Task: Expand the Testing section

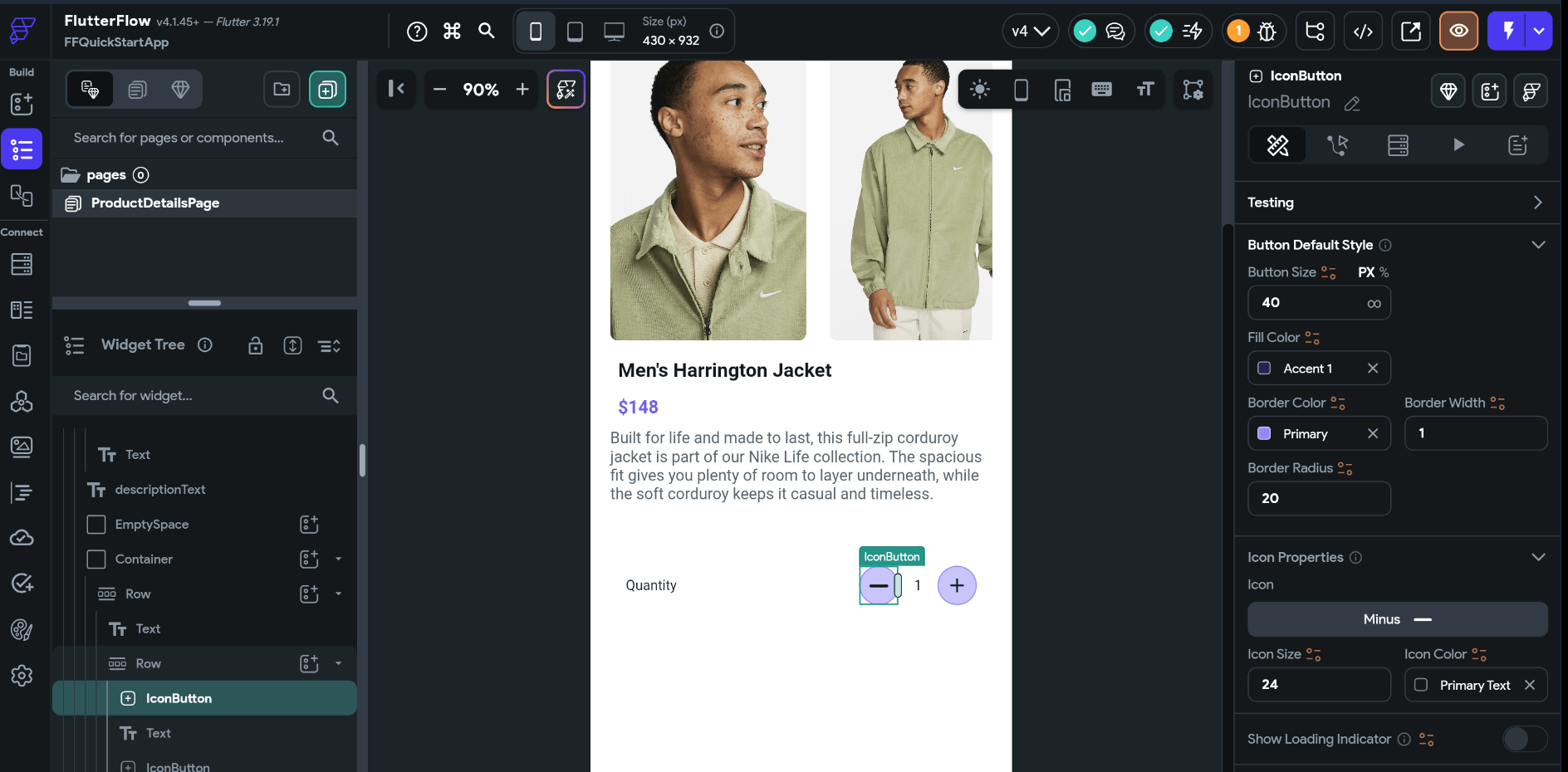Action: (x=1538, y=203)
